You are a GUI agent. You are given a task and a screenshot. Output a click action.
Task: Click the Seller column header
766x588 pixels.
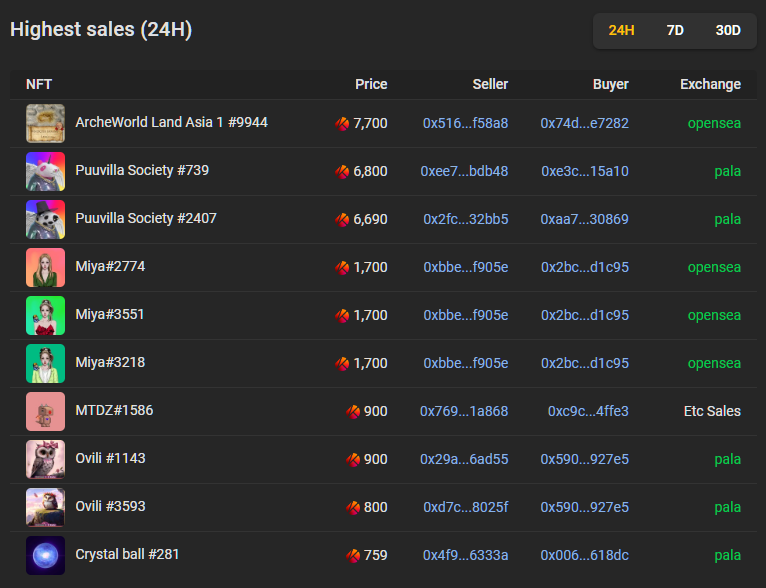click(490, 84)
